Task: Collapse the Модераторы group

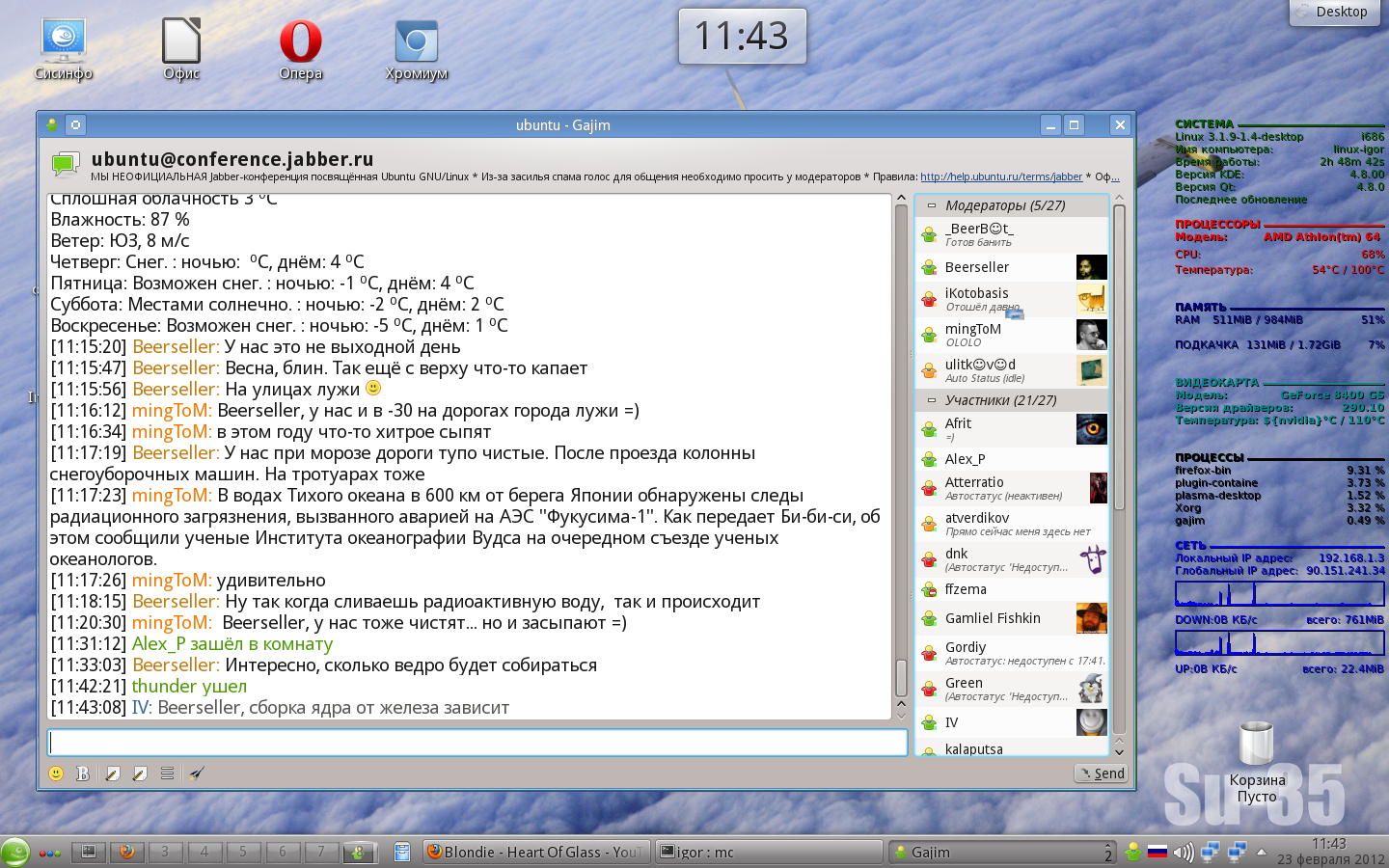Action: (x=932, y=205)
